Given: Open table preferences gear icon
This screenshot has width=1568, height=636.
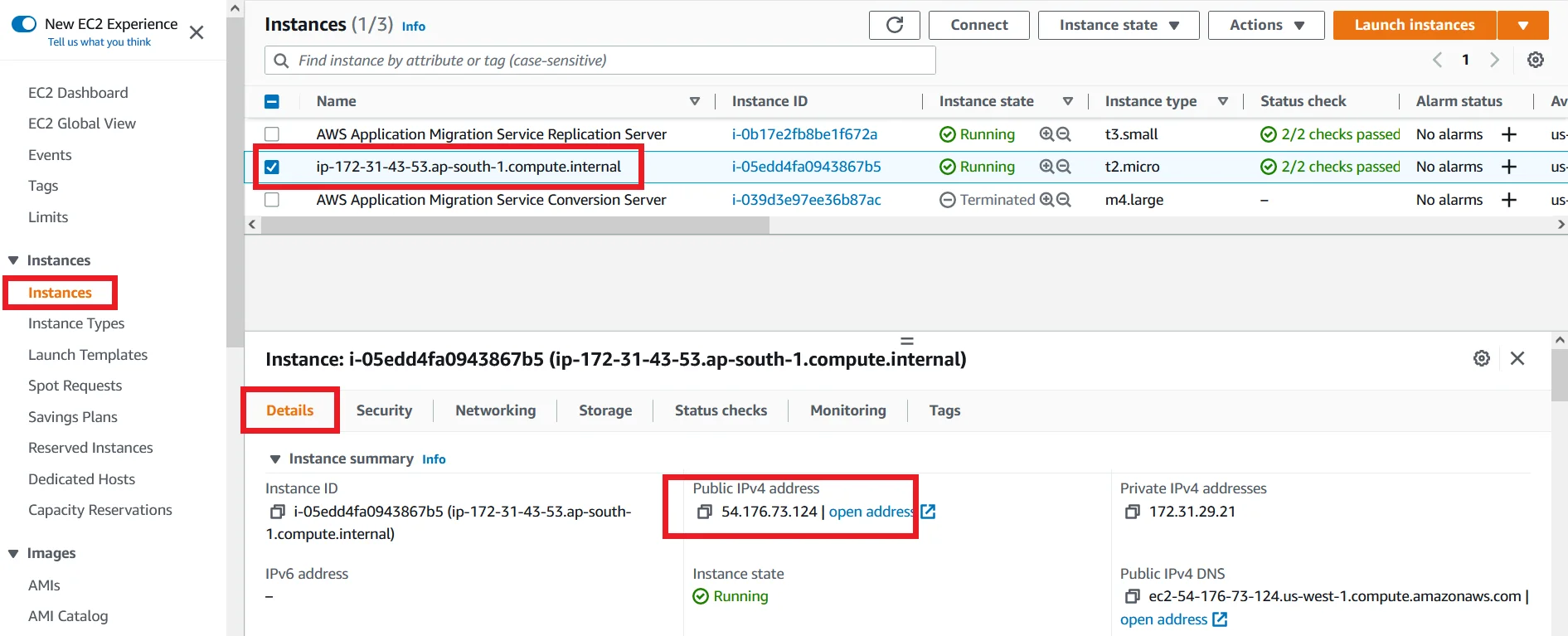Looking at the screenshot, I should coord(1536,60).
